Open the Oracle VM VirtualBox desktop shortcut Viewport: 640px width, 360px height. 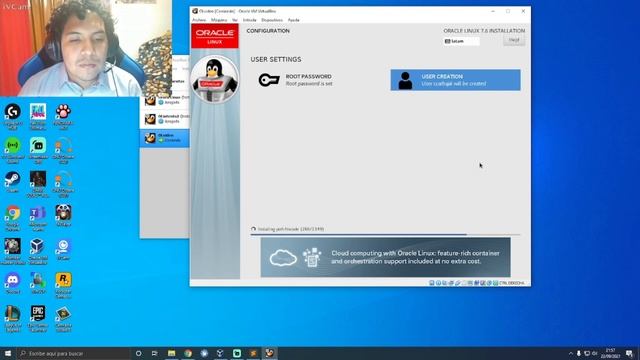pyautogui.click(x=38, y=251)
